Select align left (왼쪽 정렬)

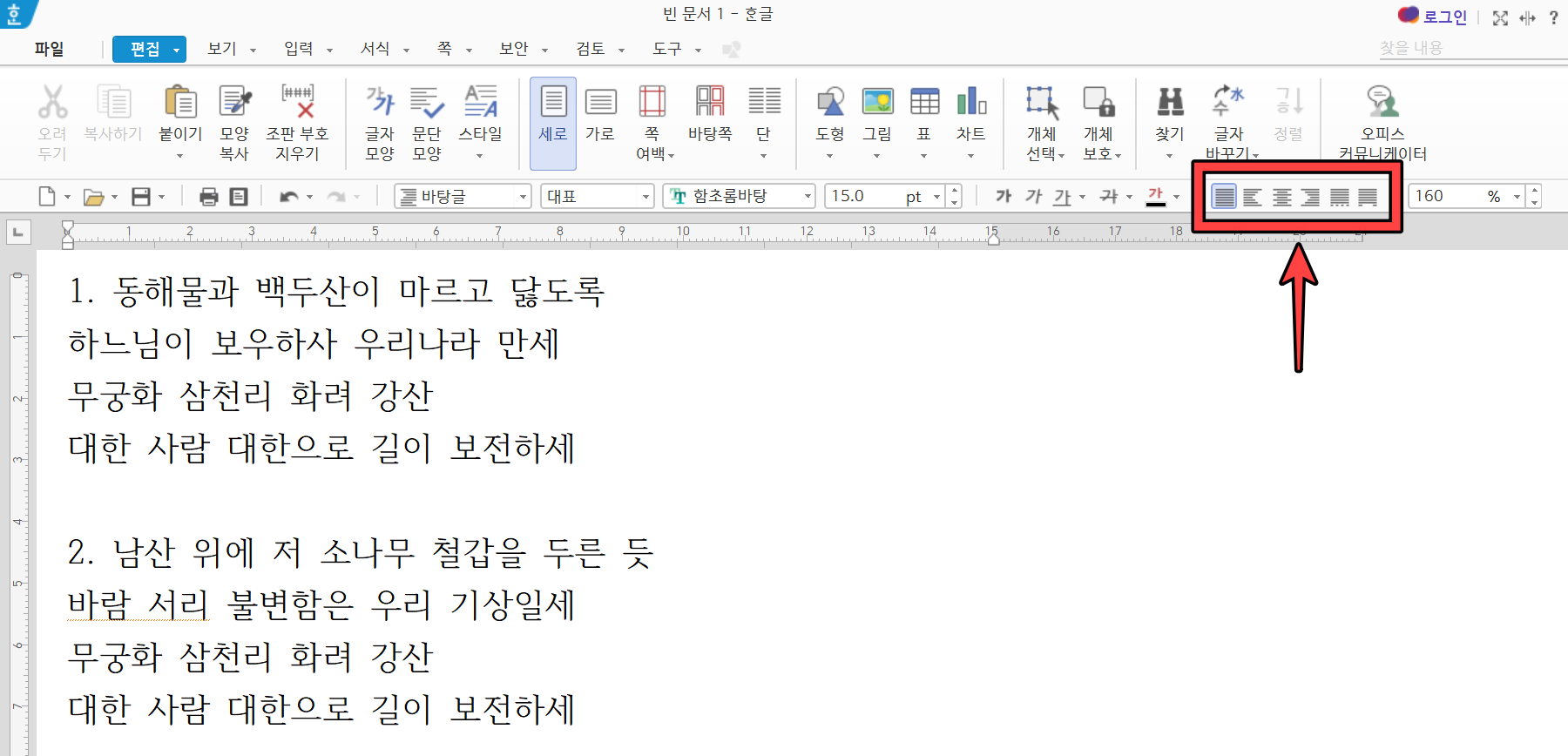[1253, 197]
